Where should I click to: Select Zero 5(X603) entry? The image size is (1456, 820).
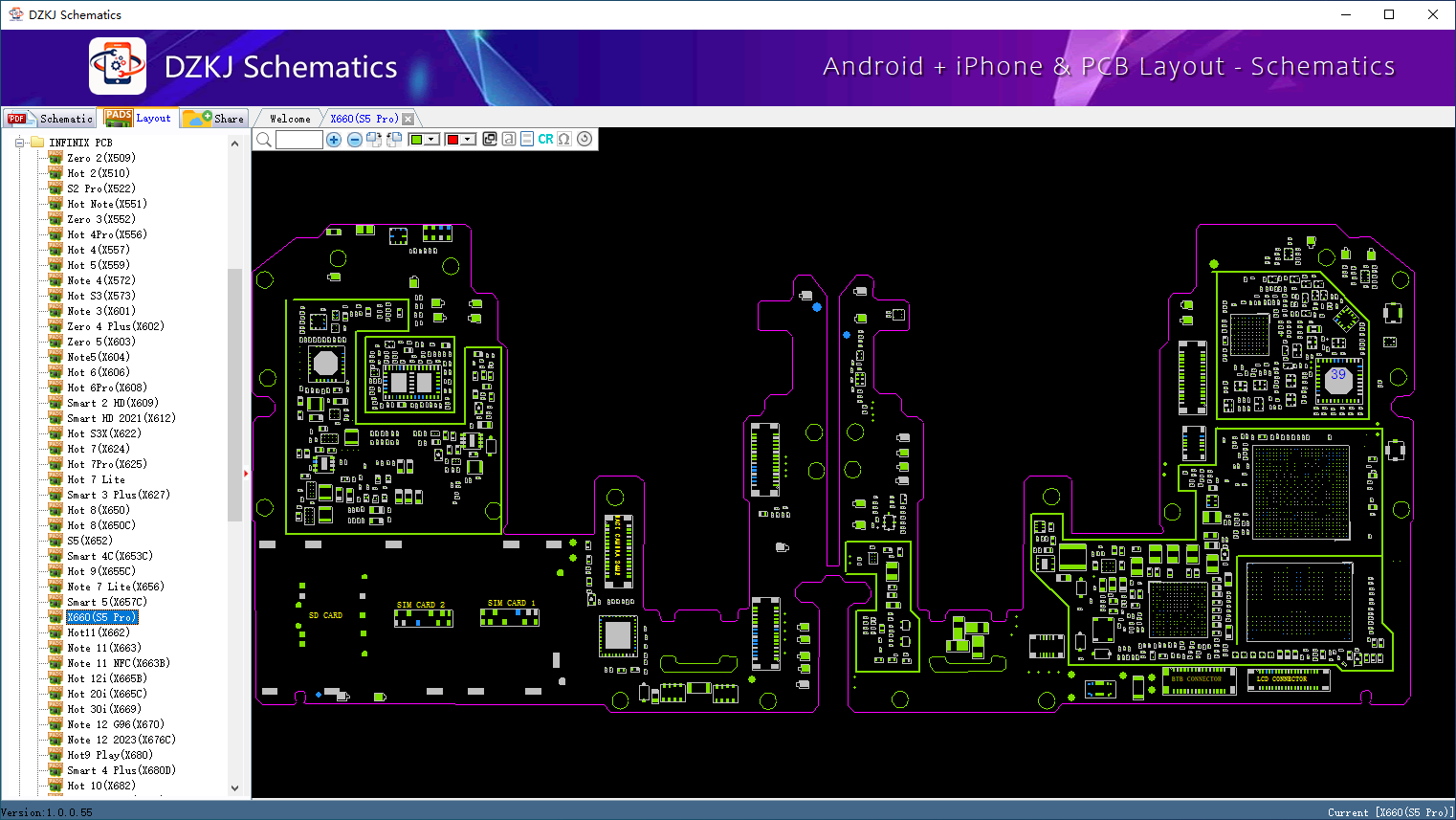coord(101,342)
